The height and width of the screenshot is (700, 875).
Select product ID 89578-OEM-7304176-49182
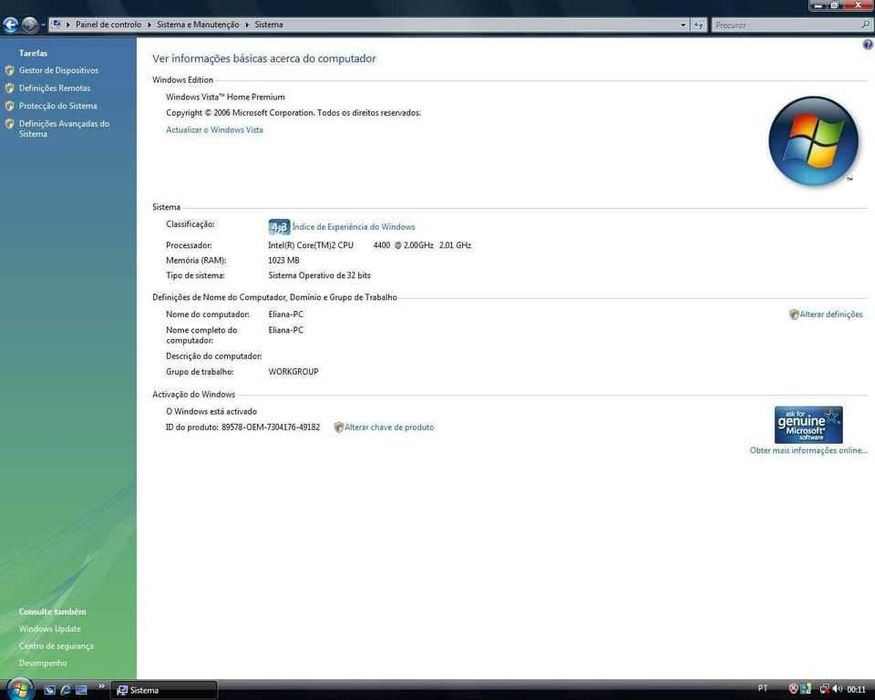(x=271, y=427)
